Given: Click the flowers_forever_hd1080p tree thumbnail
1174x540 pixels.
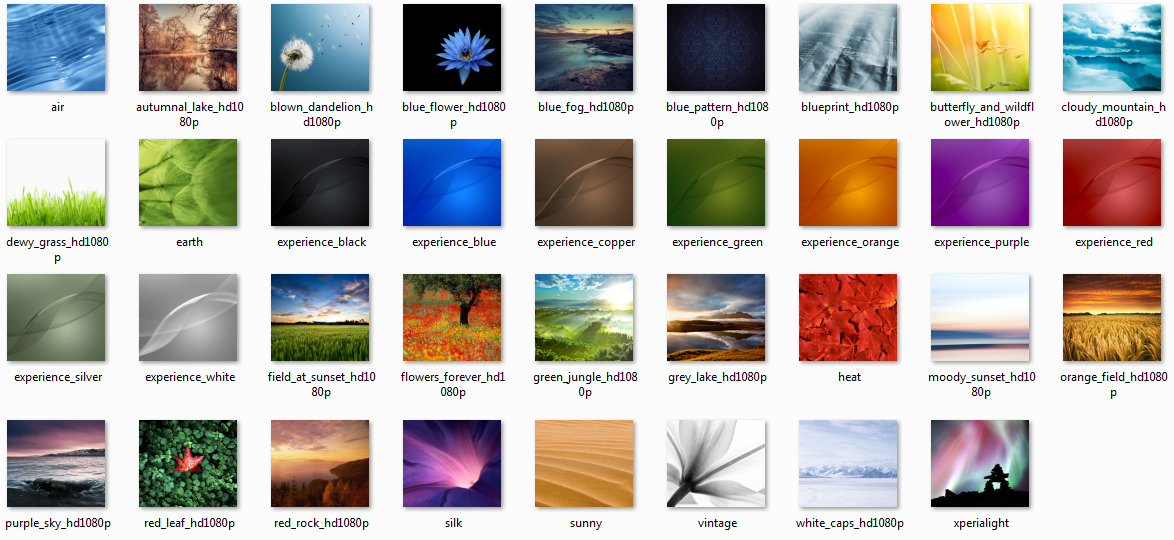Looking at the screenshot, I should coord(452,318).
